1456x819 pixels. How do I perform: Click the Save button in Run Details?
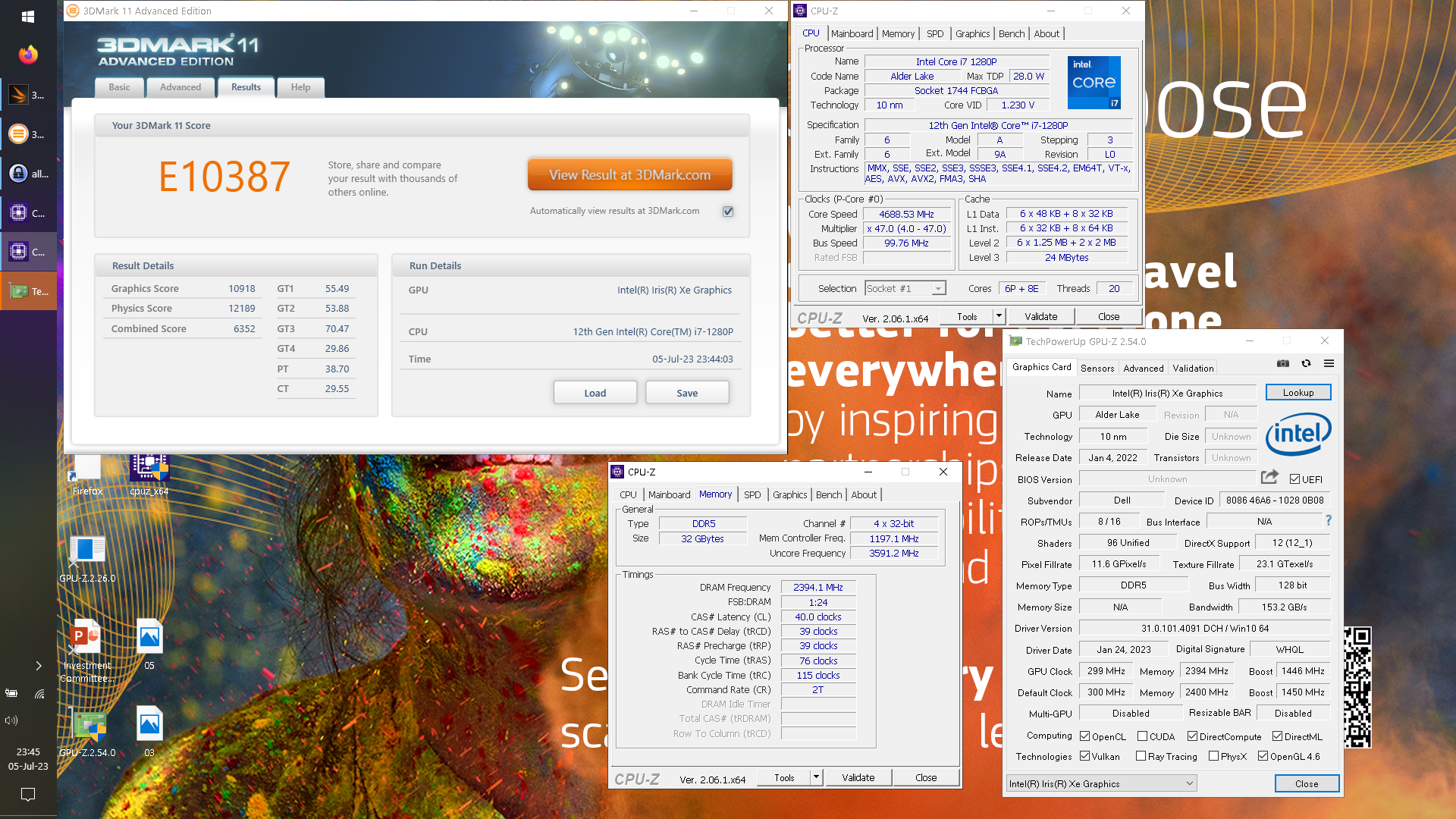point(687,393)
